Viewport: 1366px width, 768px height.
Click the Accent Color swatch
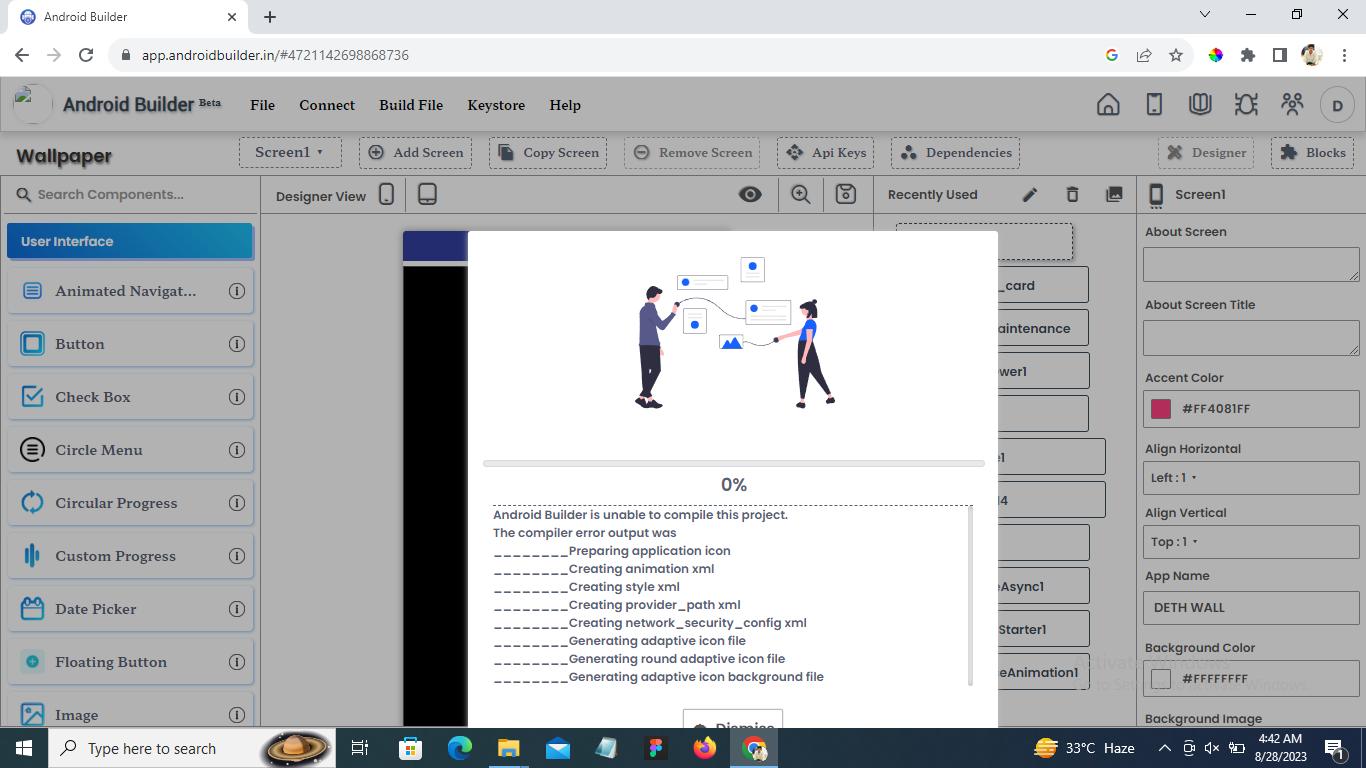(x=1161, y=409)
